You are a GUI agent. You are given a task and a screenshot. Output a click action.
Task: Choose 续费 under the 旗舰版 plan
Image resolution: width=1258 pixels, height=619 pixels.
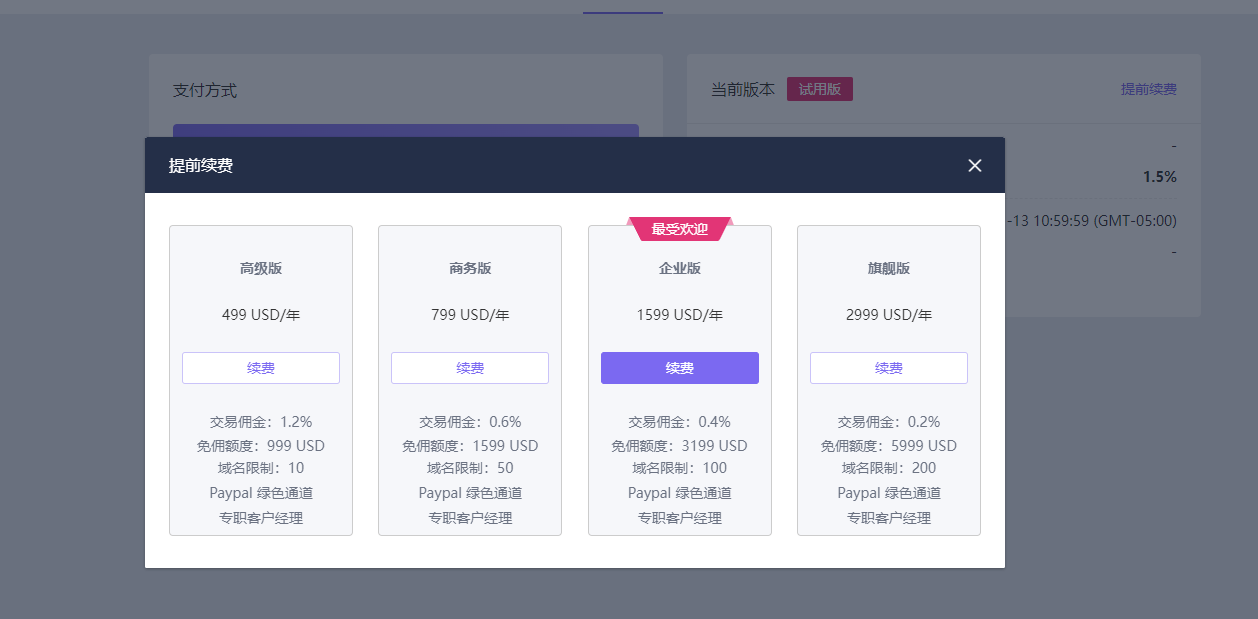(889, 368)
